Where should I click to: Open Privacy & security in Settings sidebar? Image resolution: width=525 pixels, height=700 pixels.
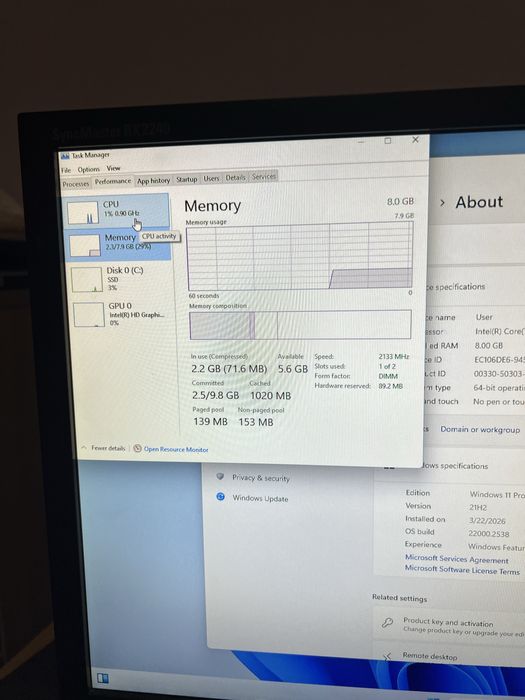click(x=261, y=478)
